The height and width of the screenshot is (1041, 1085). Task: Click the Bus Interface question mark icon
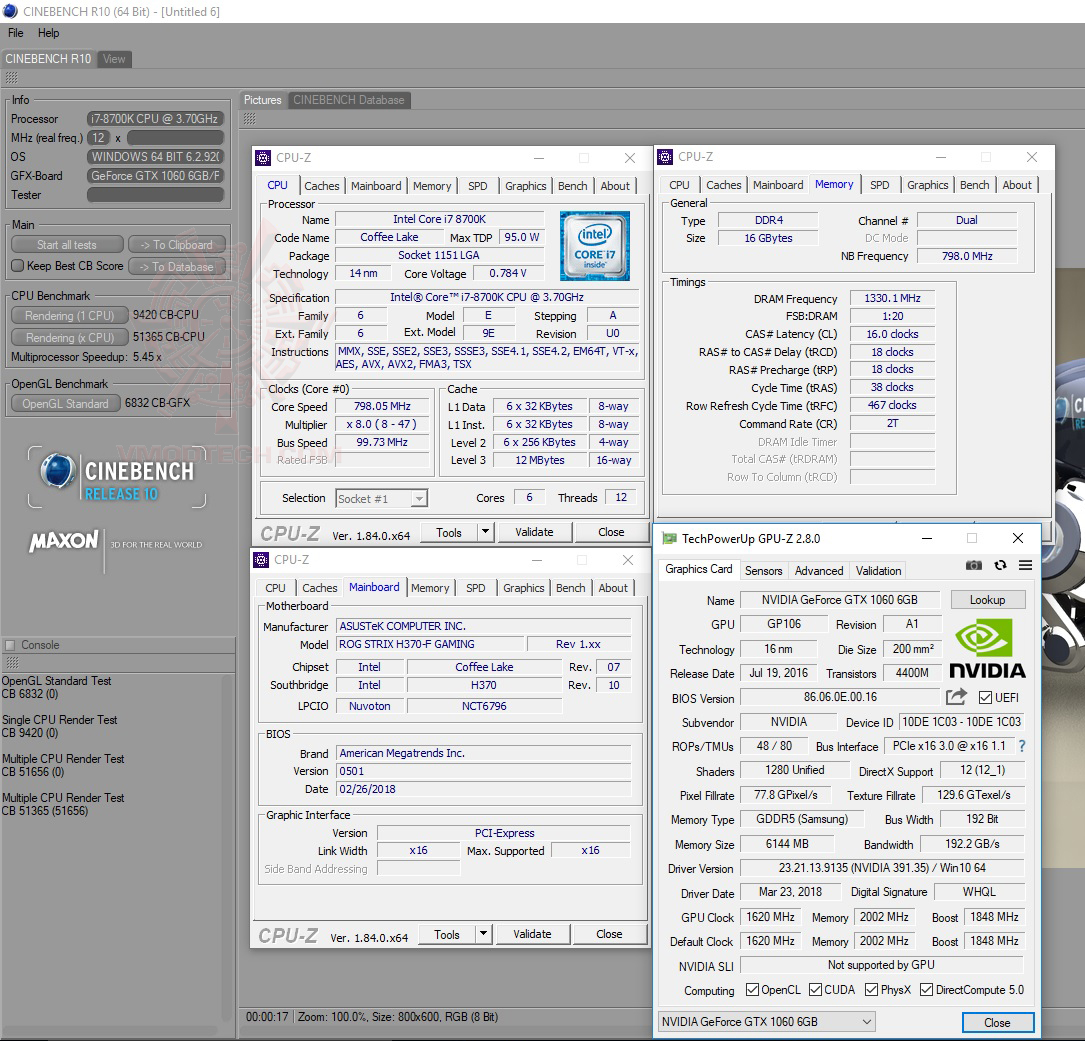coord(1021,746)
